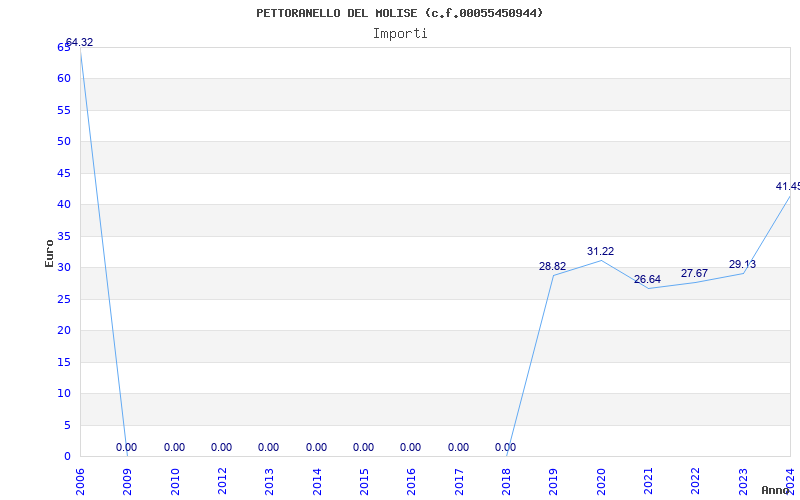
Task: Click the 2013 year axis label
Action: click(269, 482)
